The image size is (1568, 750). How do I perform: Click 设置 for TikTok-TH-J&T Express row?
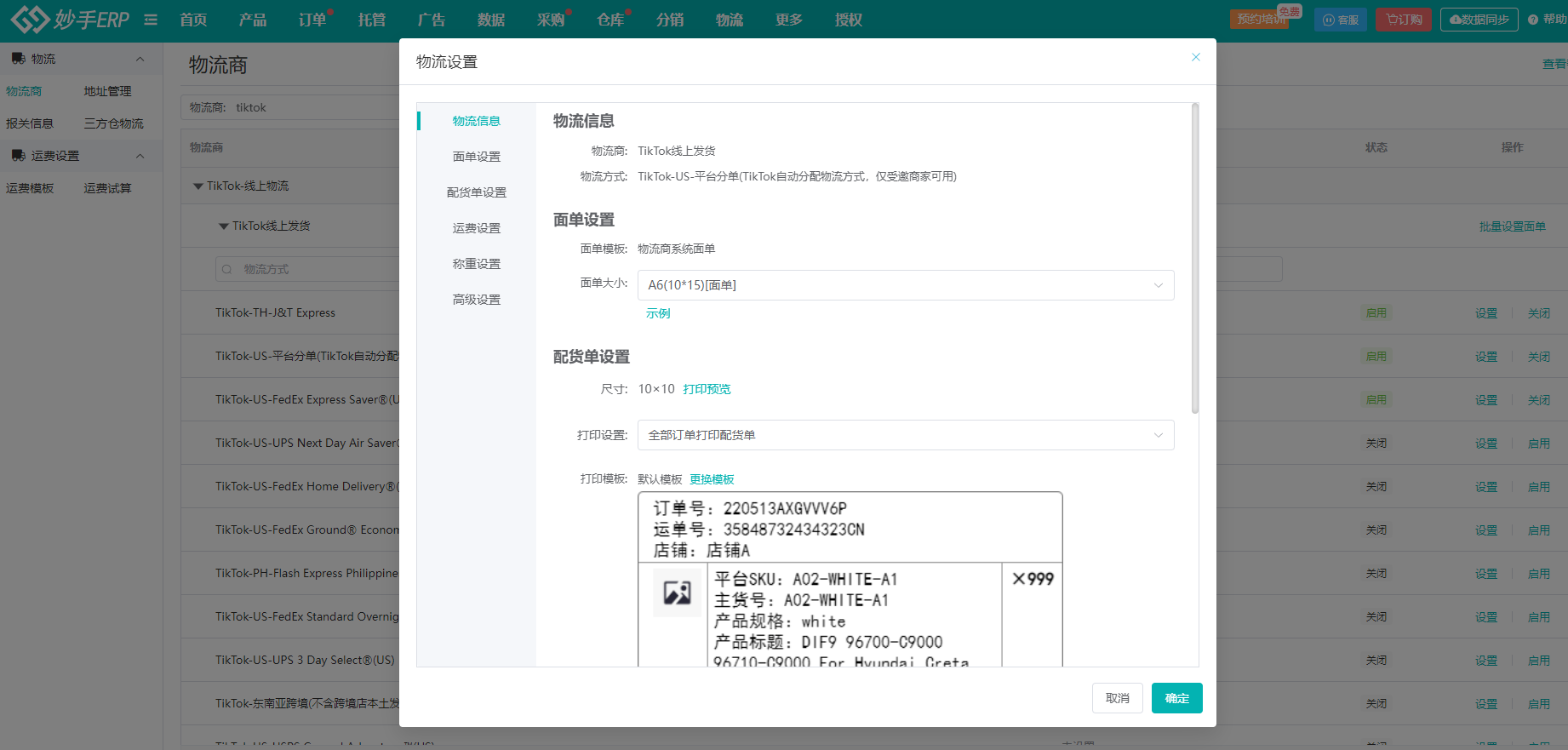1486,313
